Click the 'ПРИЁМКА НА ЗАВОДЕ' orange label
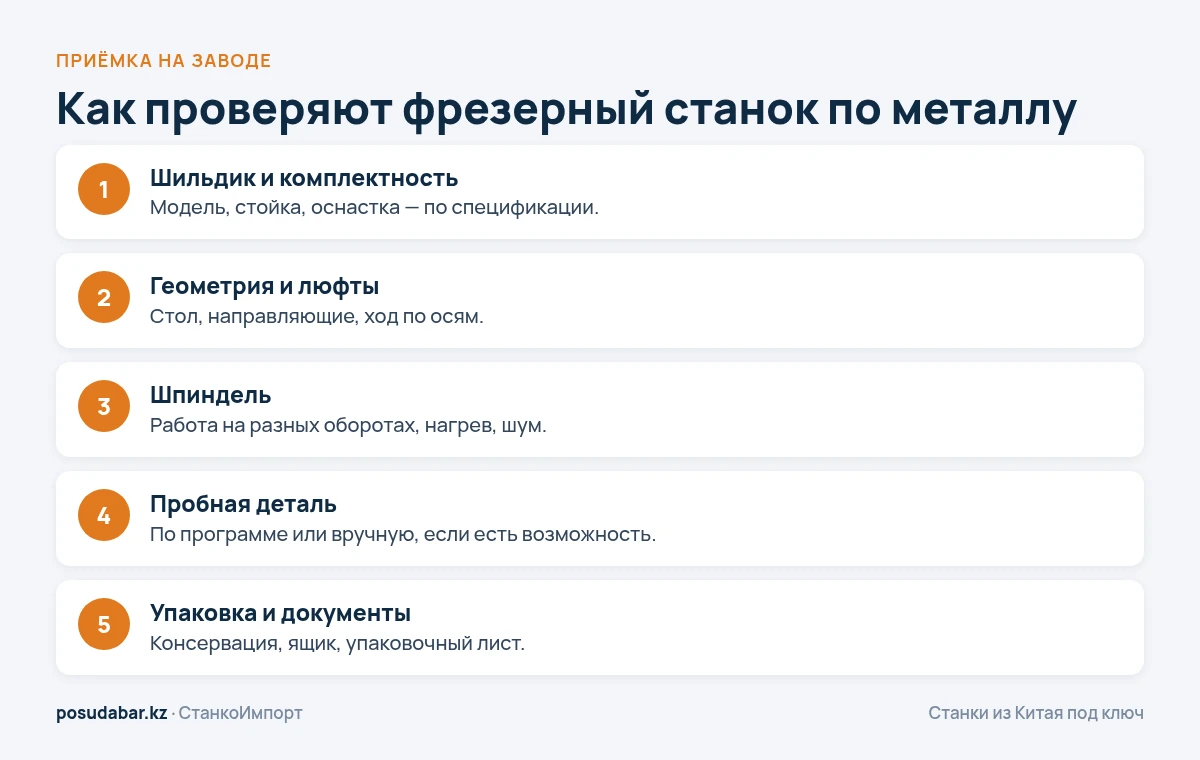 tap(164, 61)
